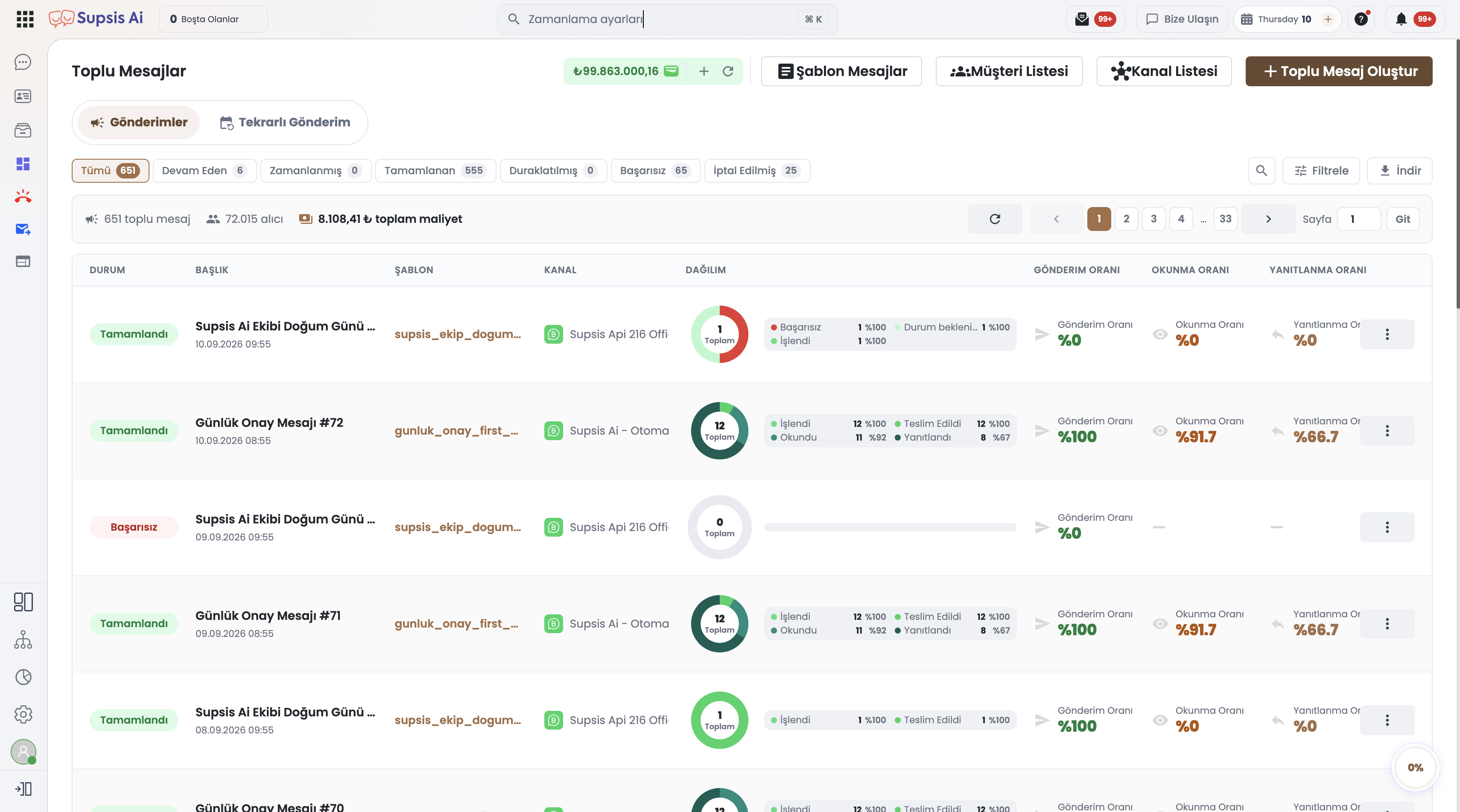The width and height of the screenshot is (1460, 812).
Task: Add event with plus next to Thursday 10
Action: tap(1328, 19)
